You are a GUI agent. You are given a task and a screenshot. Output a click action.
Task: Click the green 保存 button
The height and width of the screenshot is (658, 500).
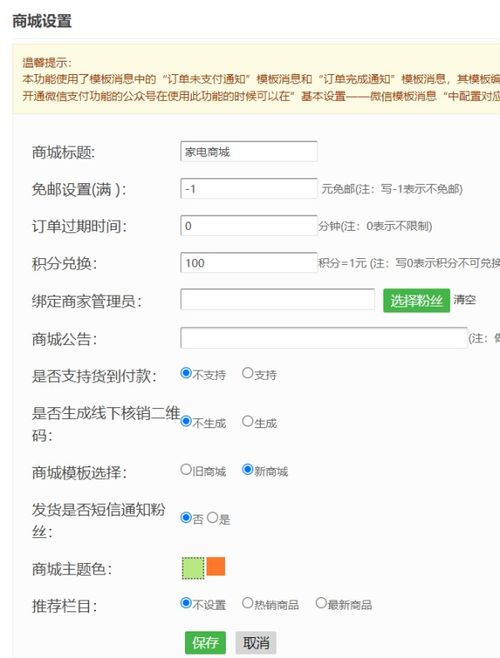205,642
